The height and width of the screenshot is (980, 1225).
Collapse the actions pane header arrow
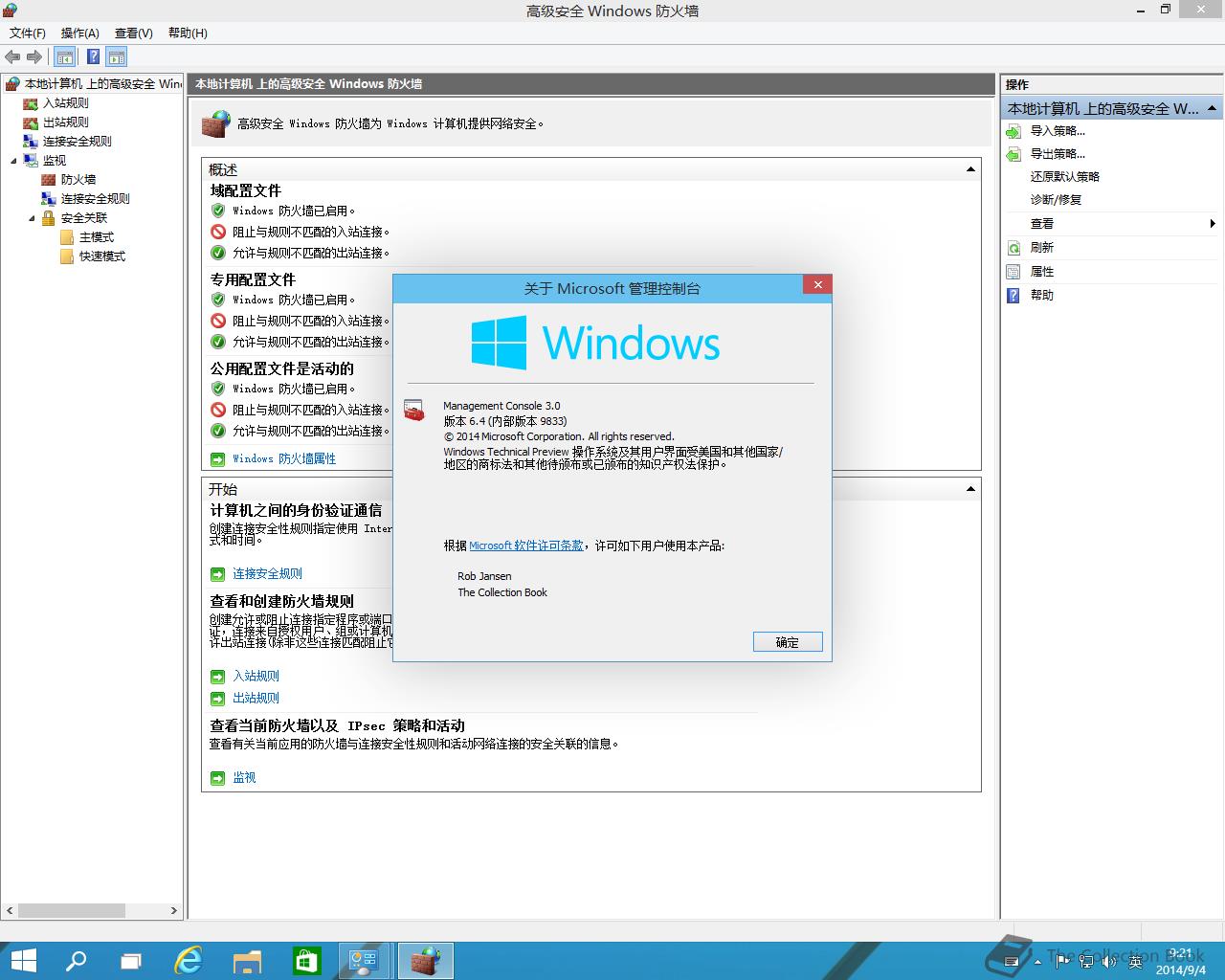[1212, 108]
